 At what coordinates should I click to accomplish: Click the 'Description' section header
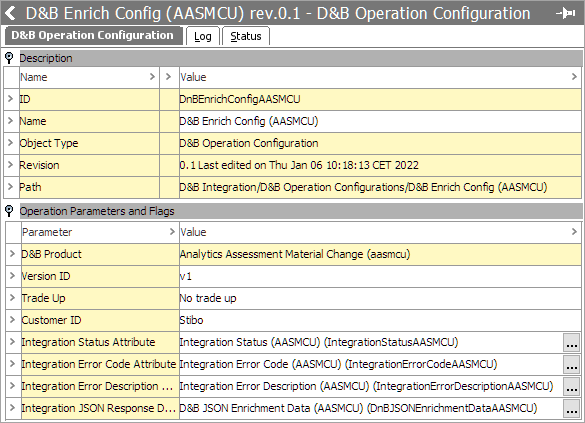click(301, 58)
